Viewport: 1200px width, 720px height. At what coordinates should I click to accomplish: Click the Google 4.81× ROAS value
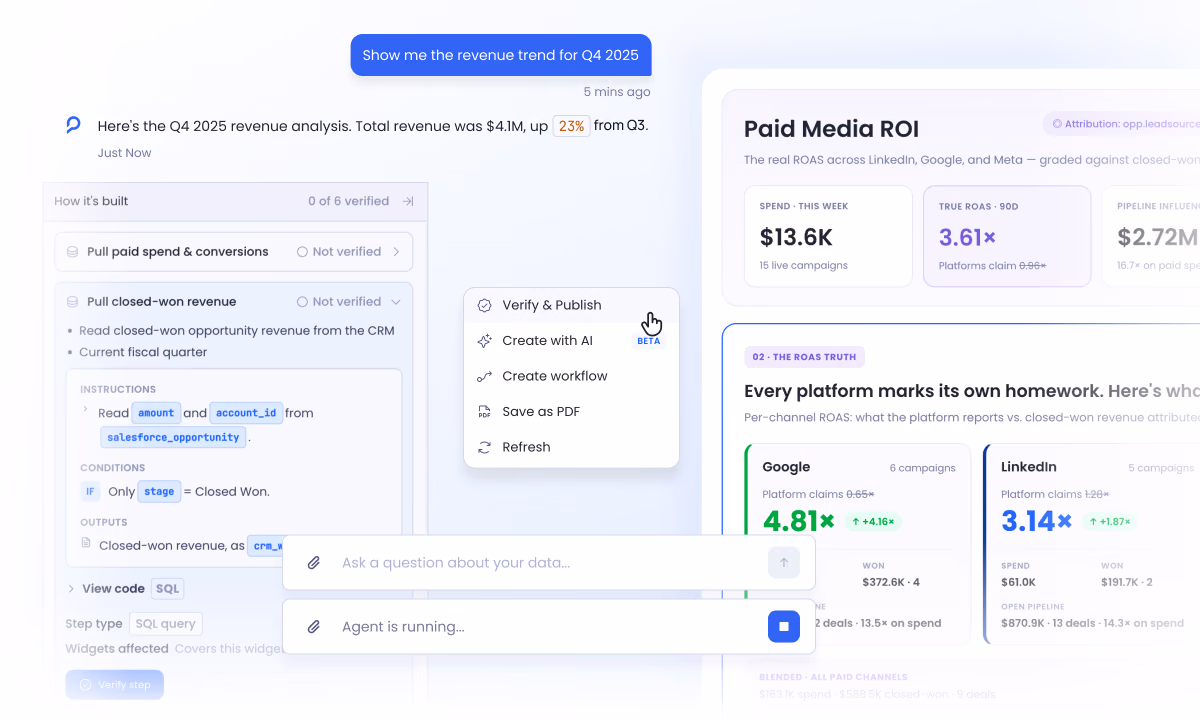[798, 521]
